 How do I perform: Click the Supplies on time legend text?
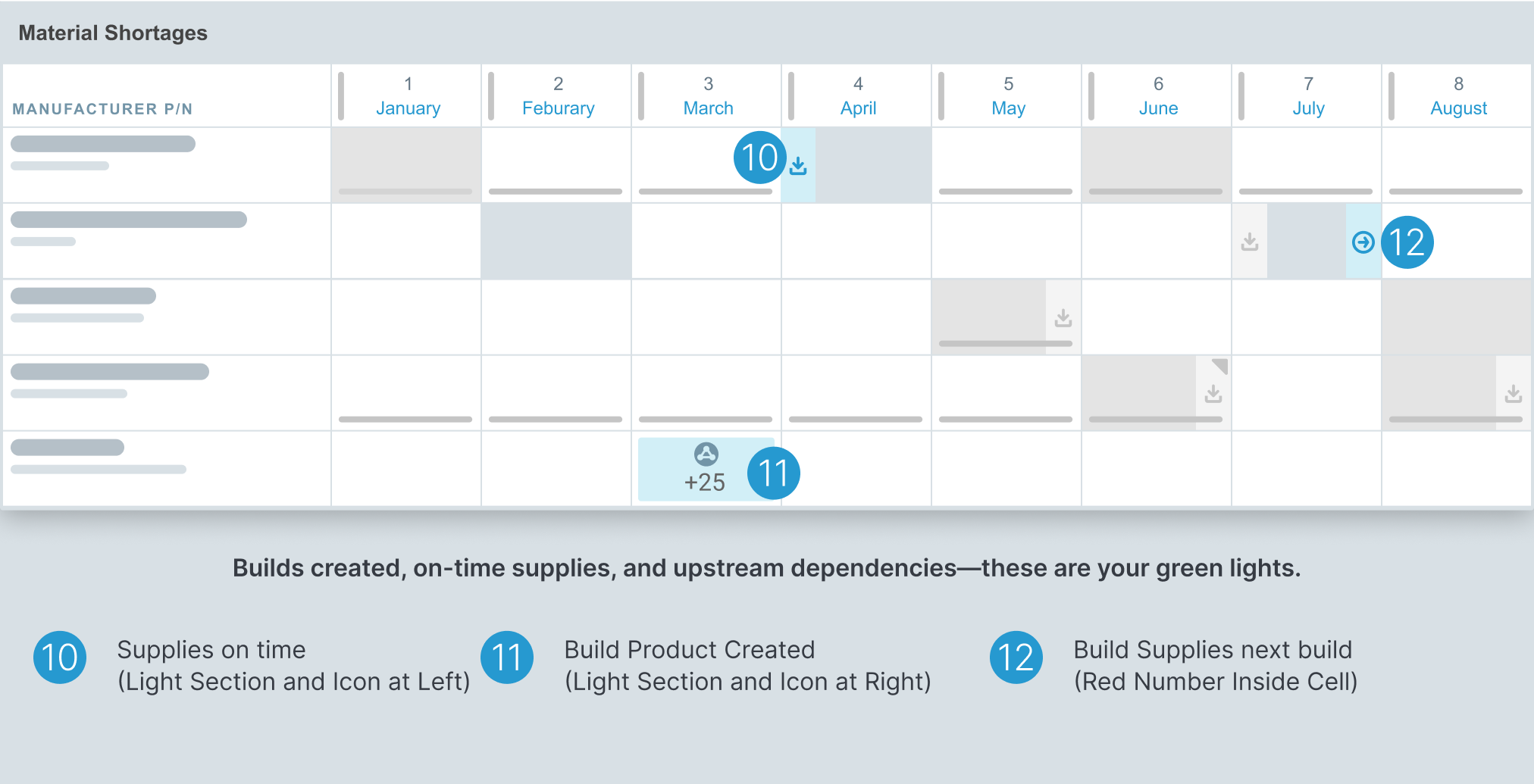tap(211, 650)
